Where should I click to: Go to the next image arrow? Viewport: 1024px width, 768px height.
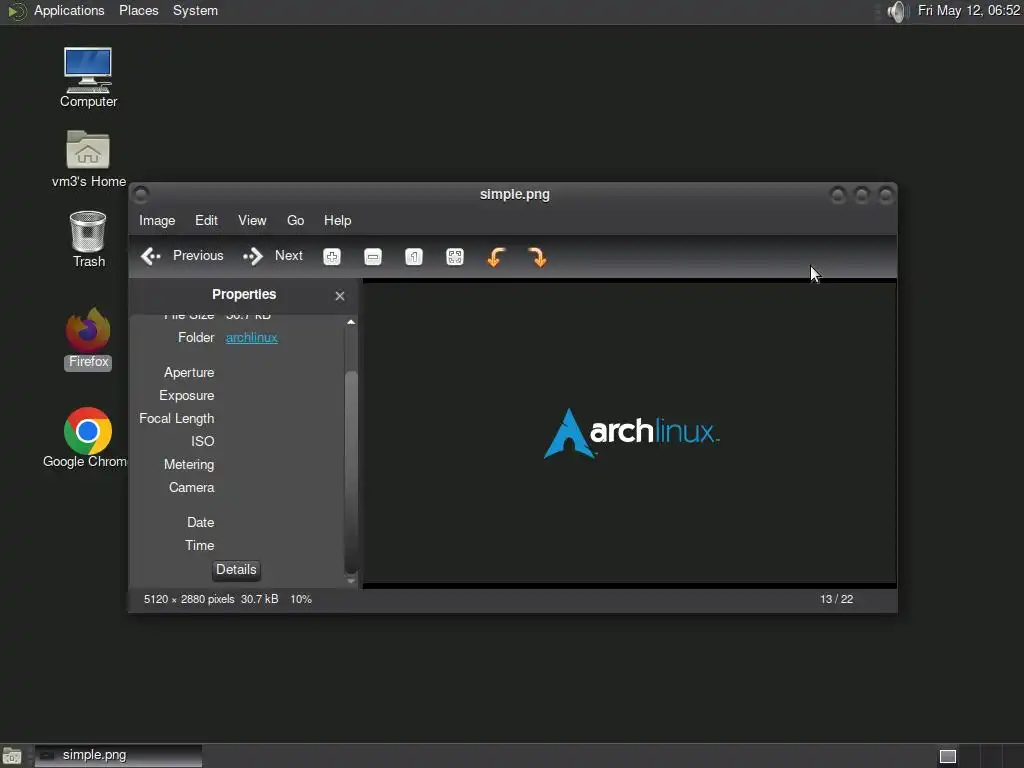(x=253, y=256)
